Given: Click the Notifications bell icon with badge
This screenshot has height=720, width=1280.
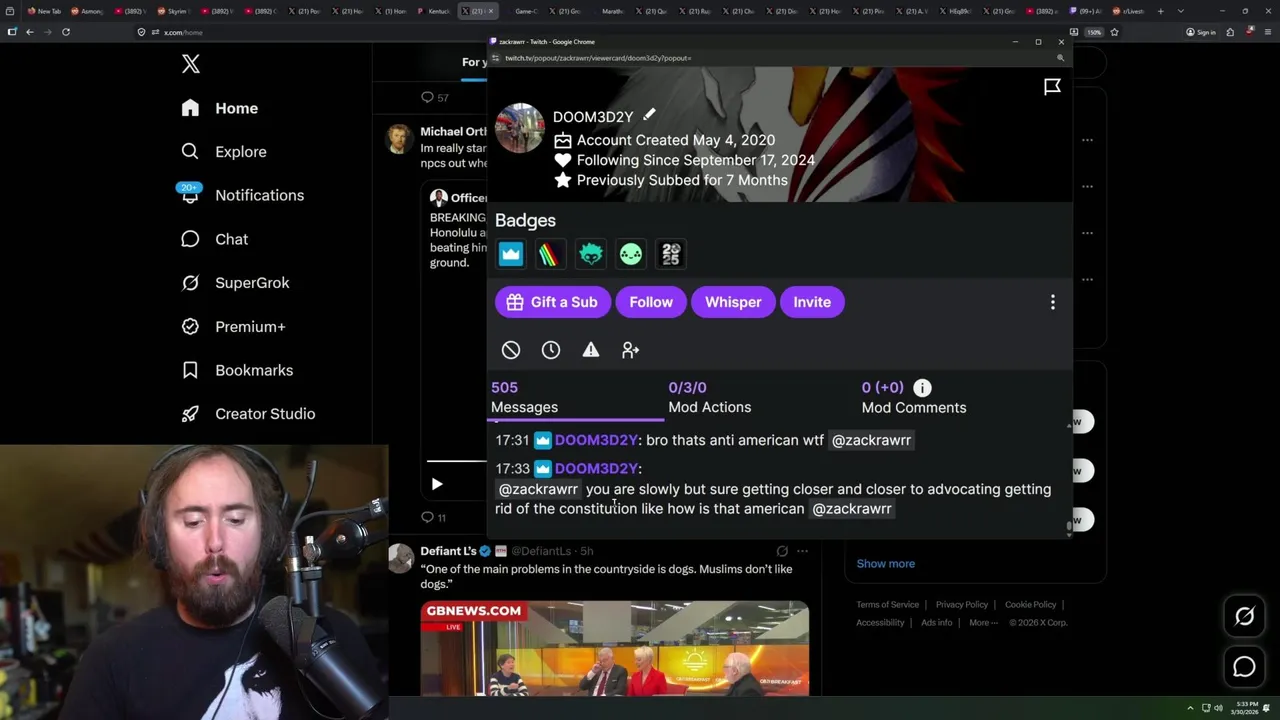Looking at the screenshot, I should [x=189, y=193].
